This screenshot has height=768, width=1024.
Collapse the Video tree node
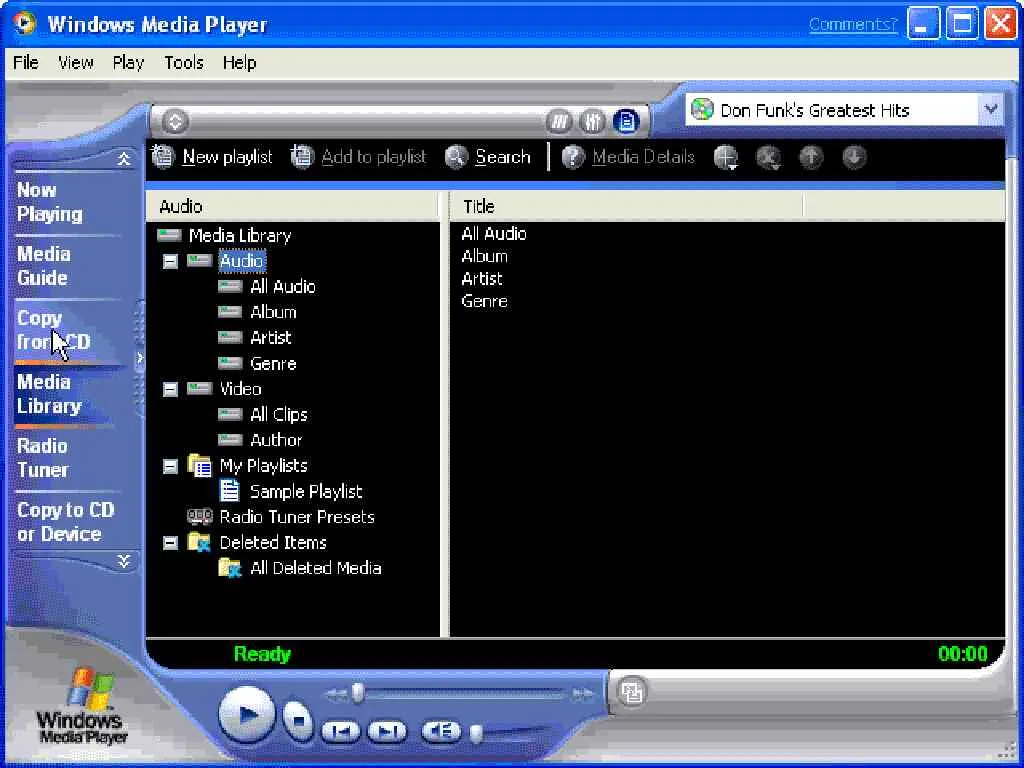tap(170, 389)
